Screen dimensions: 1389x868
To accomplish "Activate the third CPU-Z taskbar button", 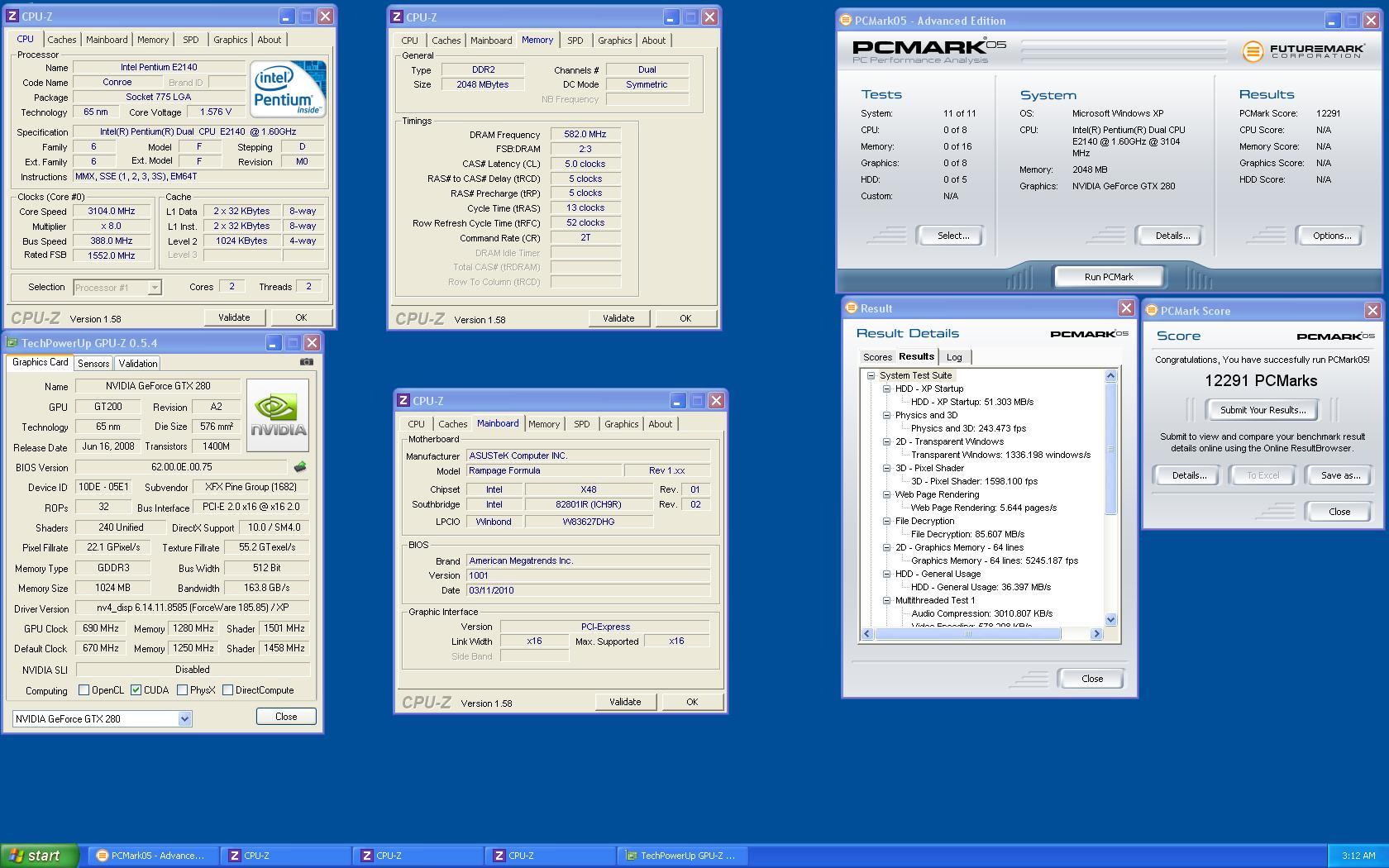I will pyautogui.click(x=551, y=856).
